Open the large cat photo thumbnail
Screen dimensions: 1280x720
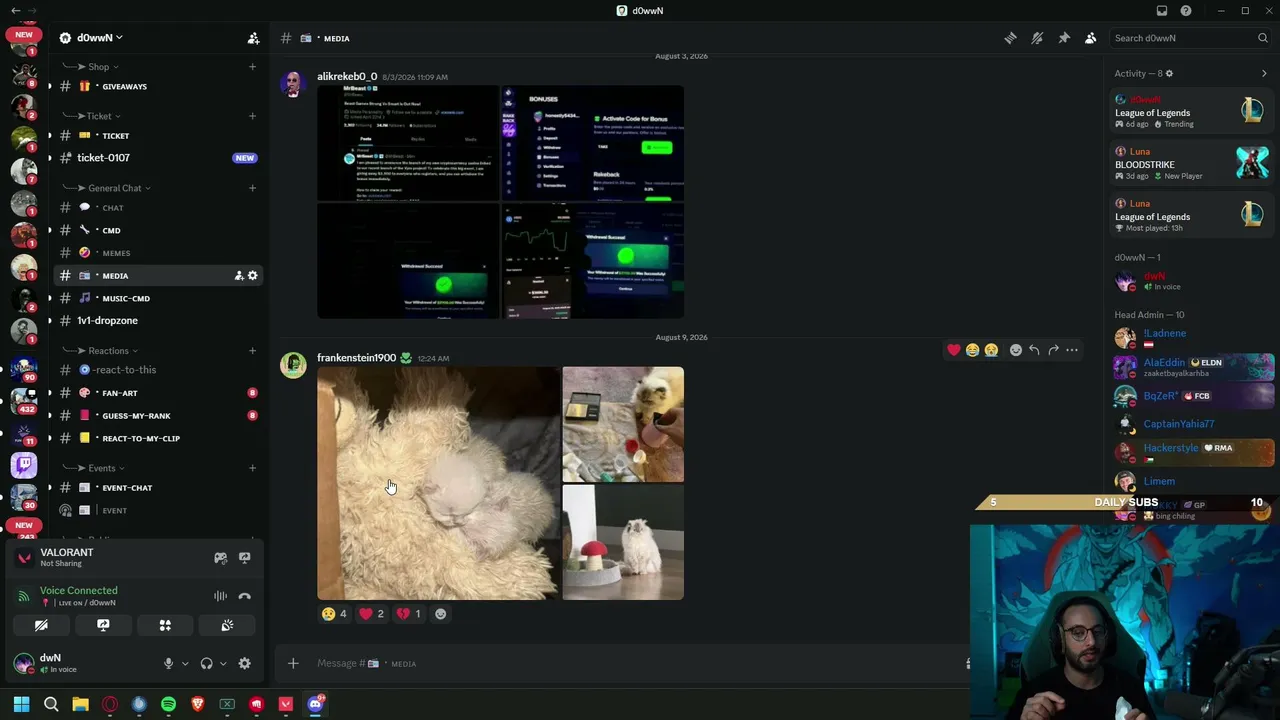pyautogui.click(x=438, y=484)
